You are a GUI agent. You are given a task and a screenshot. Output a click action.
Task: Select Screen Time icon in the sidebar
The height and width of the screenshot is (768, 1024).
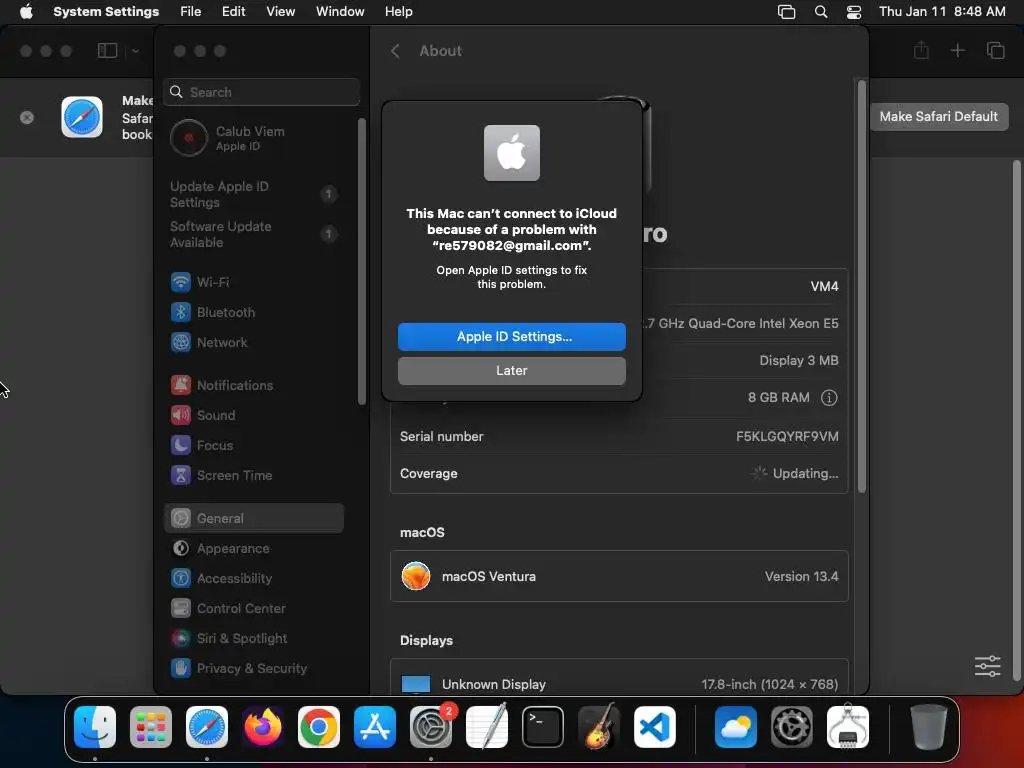point(181,475)
